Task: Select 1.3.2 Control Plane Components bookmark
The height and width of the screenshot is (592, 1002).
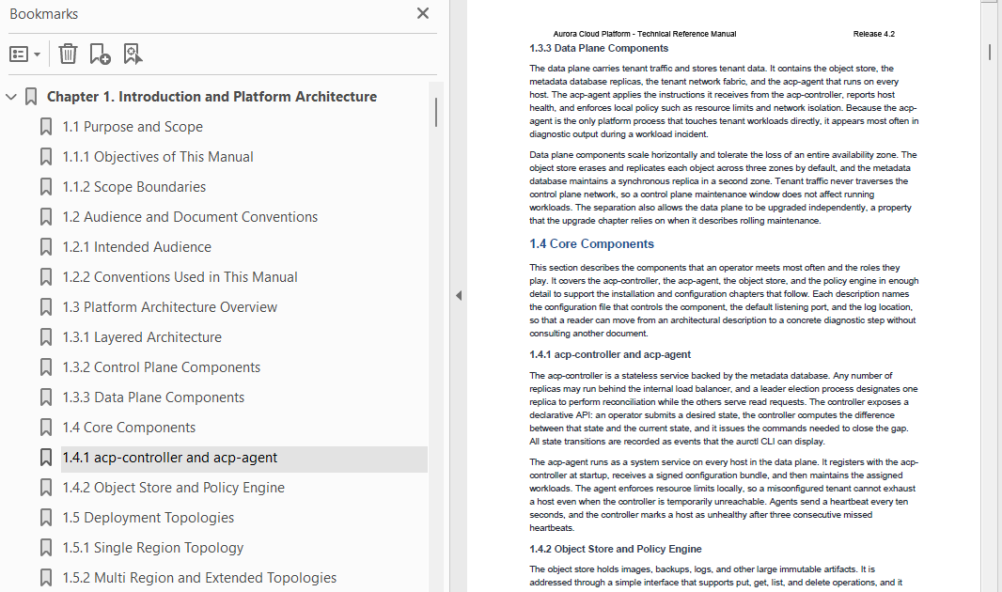Action: pos(161,367)
